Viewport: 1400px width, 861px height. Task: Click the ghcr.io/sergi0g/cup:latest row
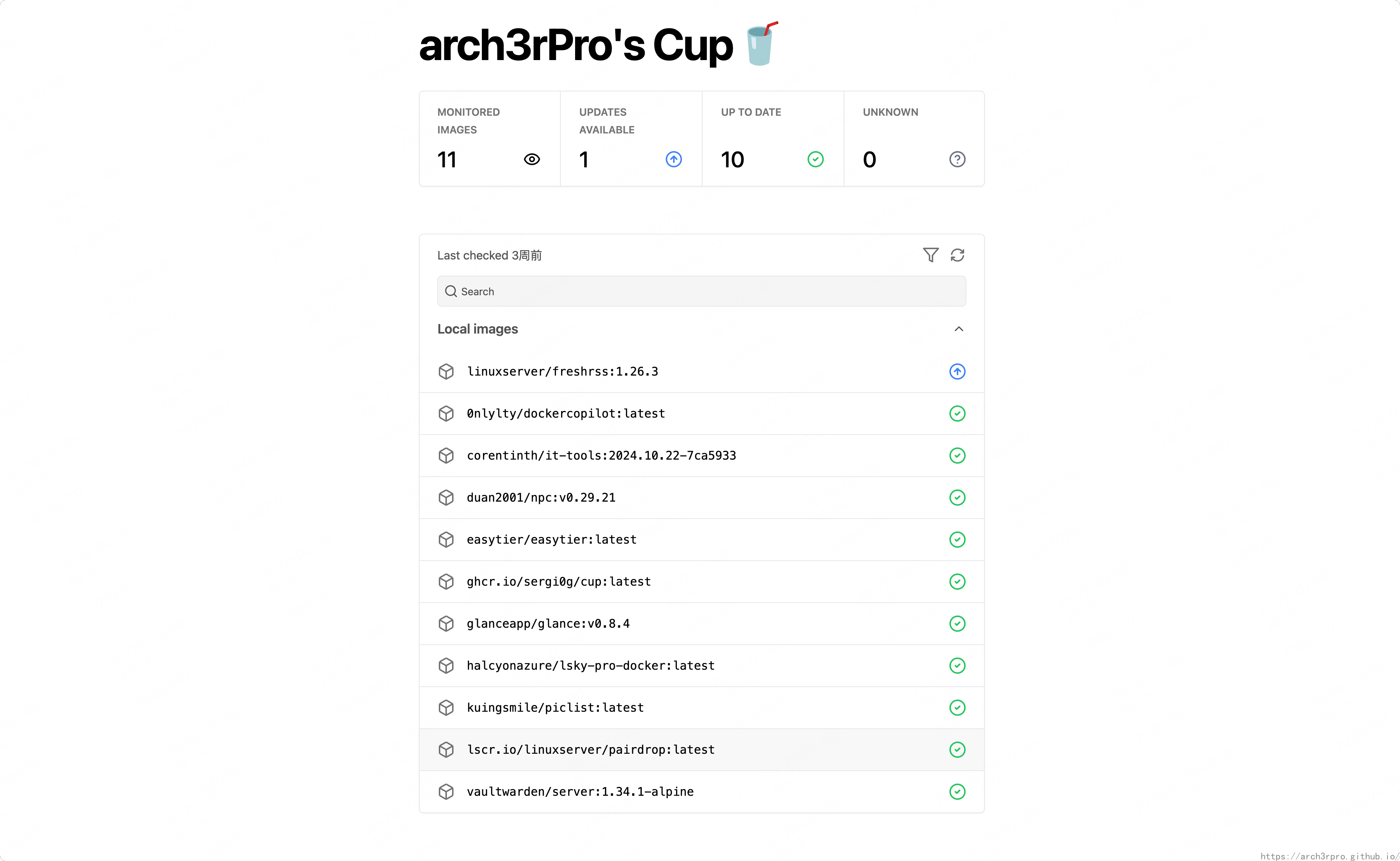558,581
